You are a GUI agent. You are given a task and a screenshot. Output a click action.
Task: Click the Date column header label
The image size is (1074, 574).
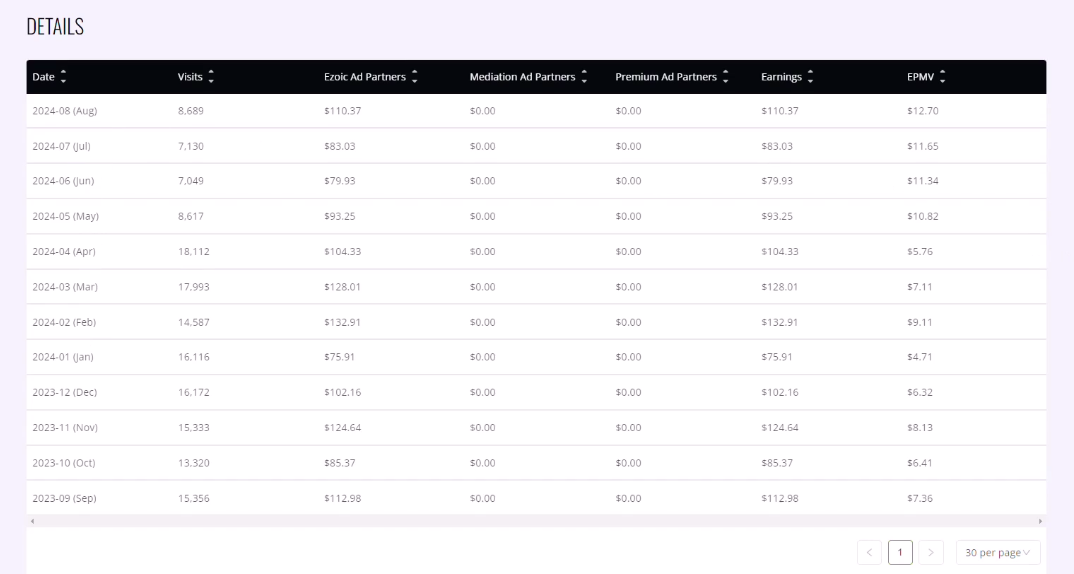click(x=43, y=77)
